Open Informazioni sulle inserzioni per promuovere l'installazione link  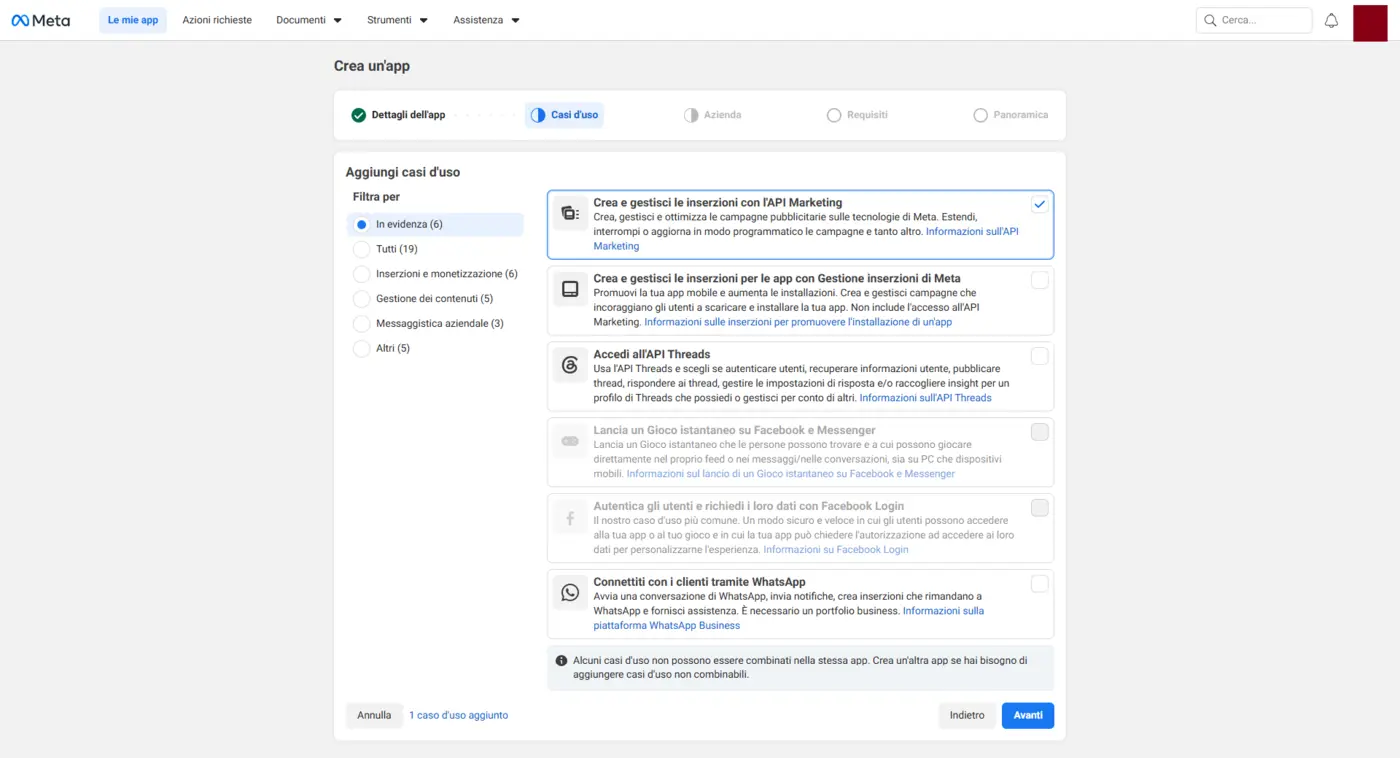tap(798, 322)
